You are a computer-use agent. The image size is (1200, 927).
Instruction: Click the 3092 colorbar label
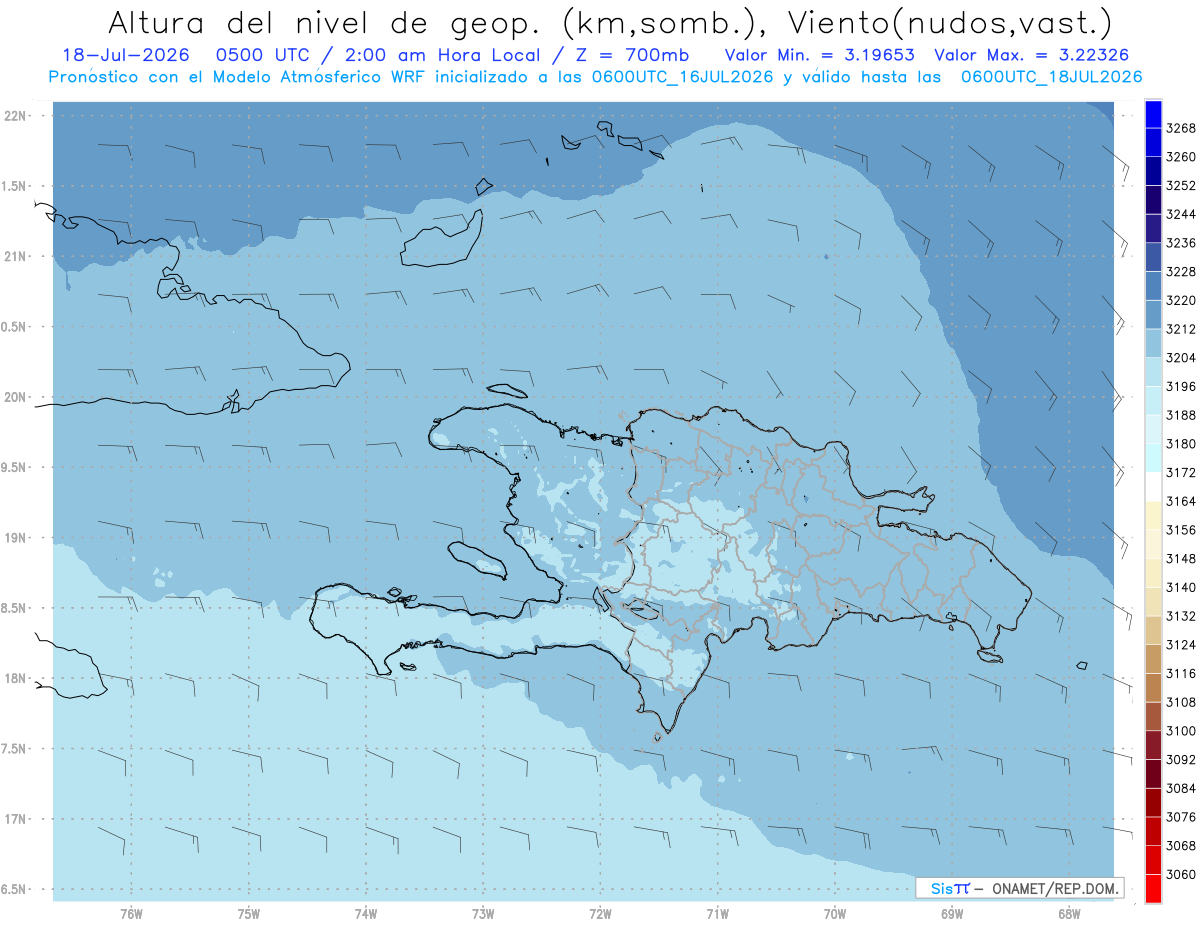1180,759
